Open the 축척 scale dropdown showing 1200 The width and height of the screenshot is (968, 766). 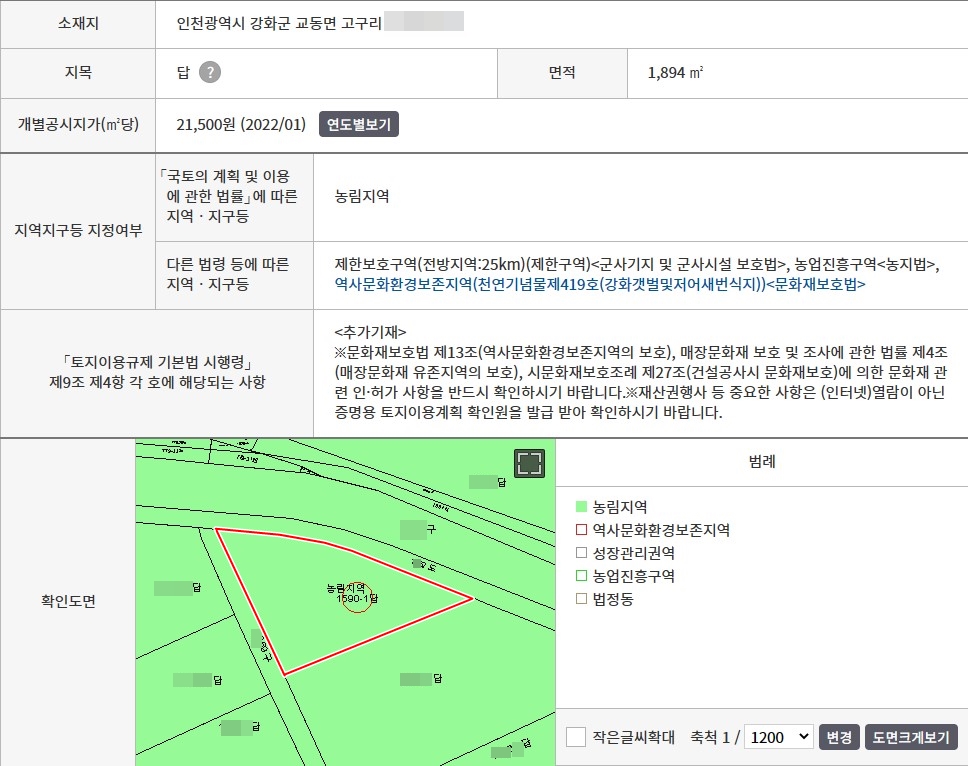pos(780,737)
